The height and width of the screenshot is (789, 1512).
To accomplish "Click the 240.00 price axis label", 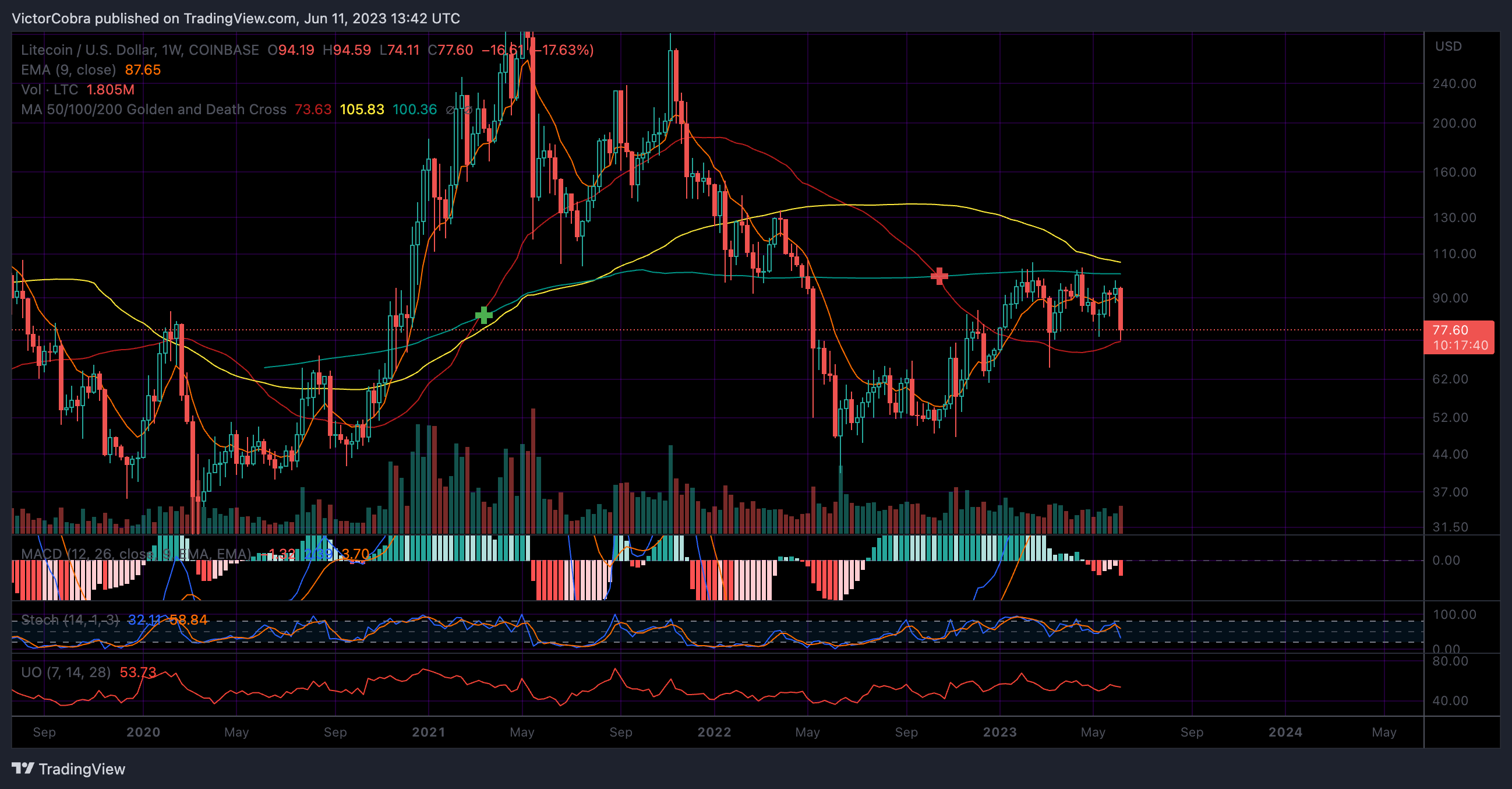I will tap(1454, 83).
